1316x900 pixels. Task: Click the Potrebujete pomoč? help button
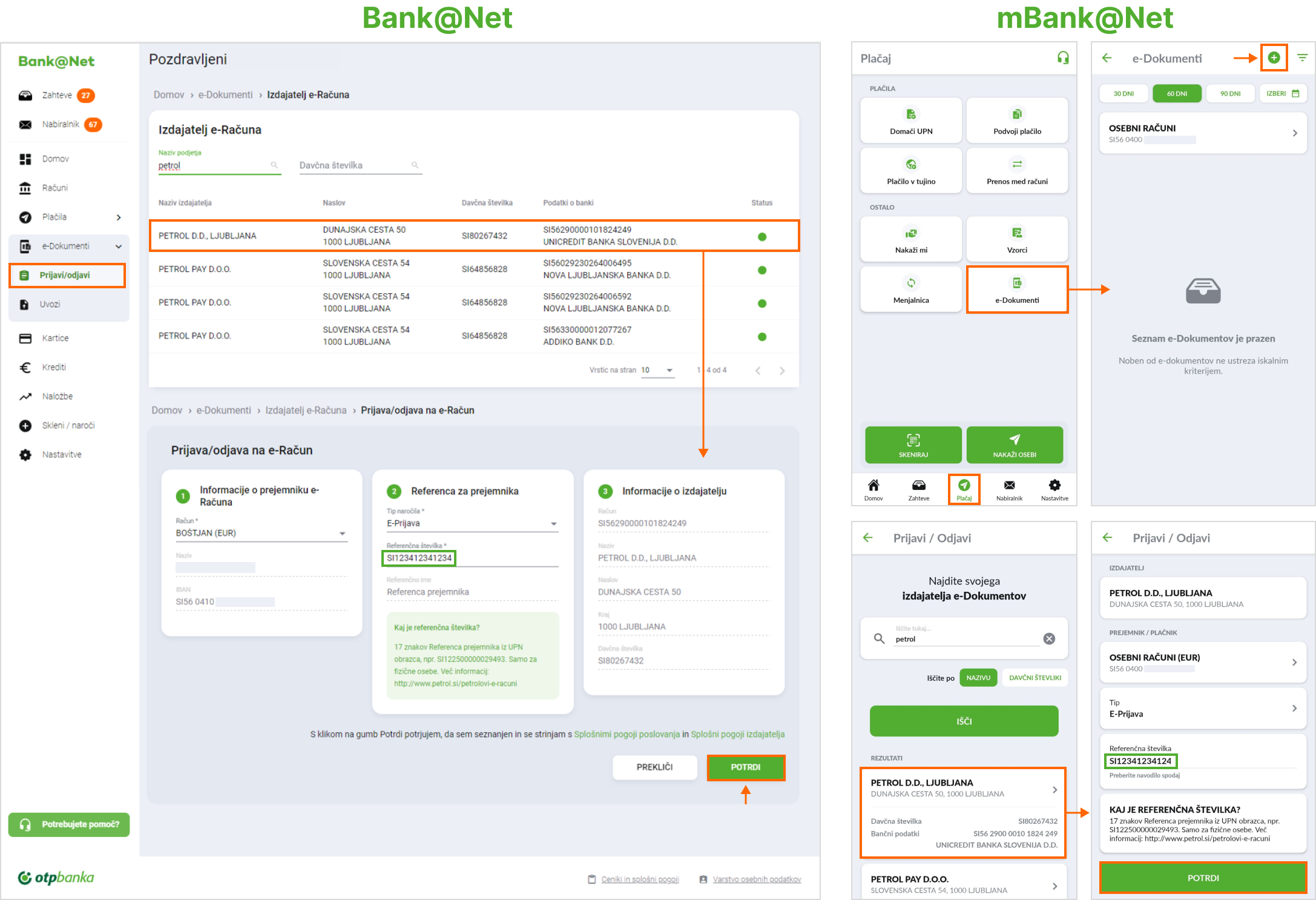[69, 824]
